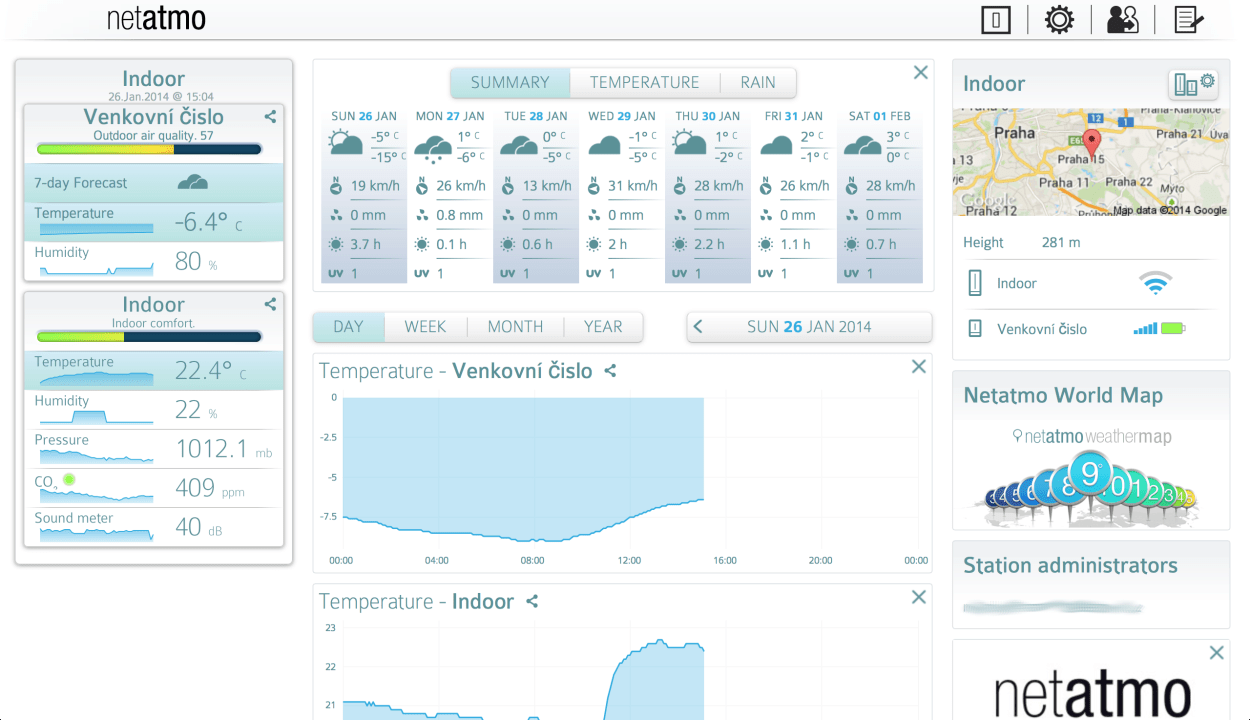Switch to the RAIN forecast tab
This screenshot has height=720, width=1250.
click(758, 83)
